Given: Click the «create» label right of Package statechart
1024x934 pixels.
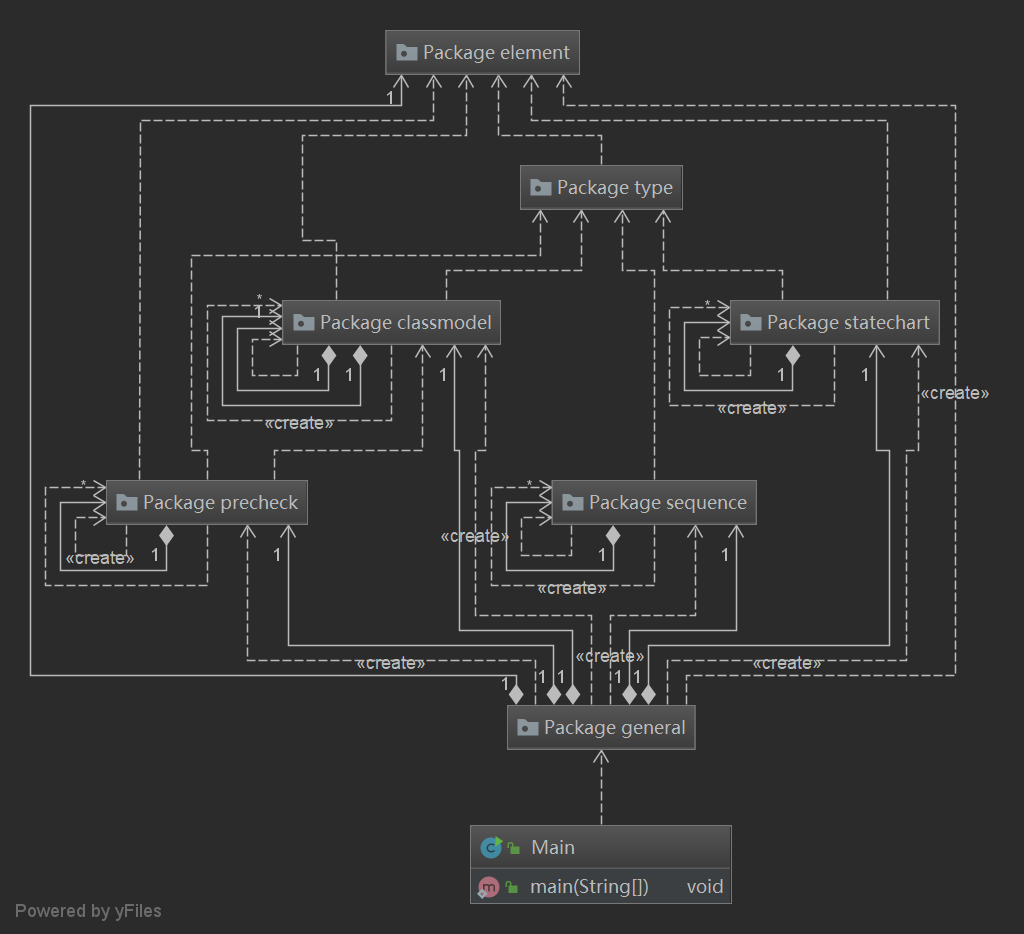Looking at the screenshot, I should click(x=954, y=393).
